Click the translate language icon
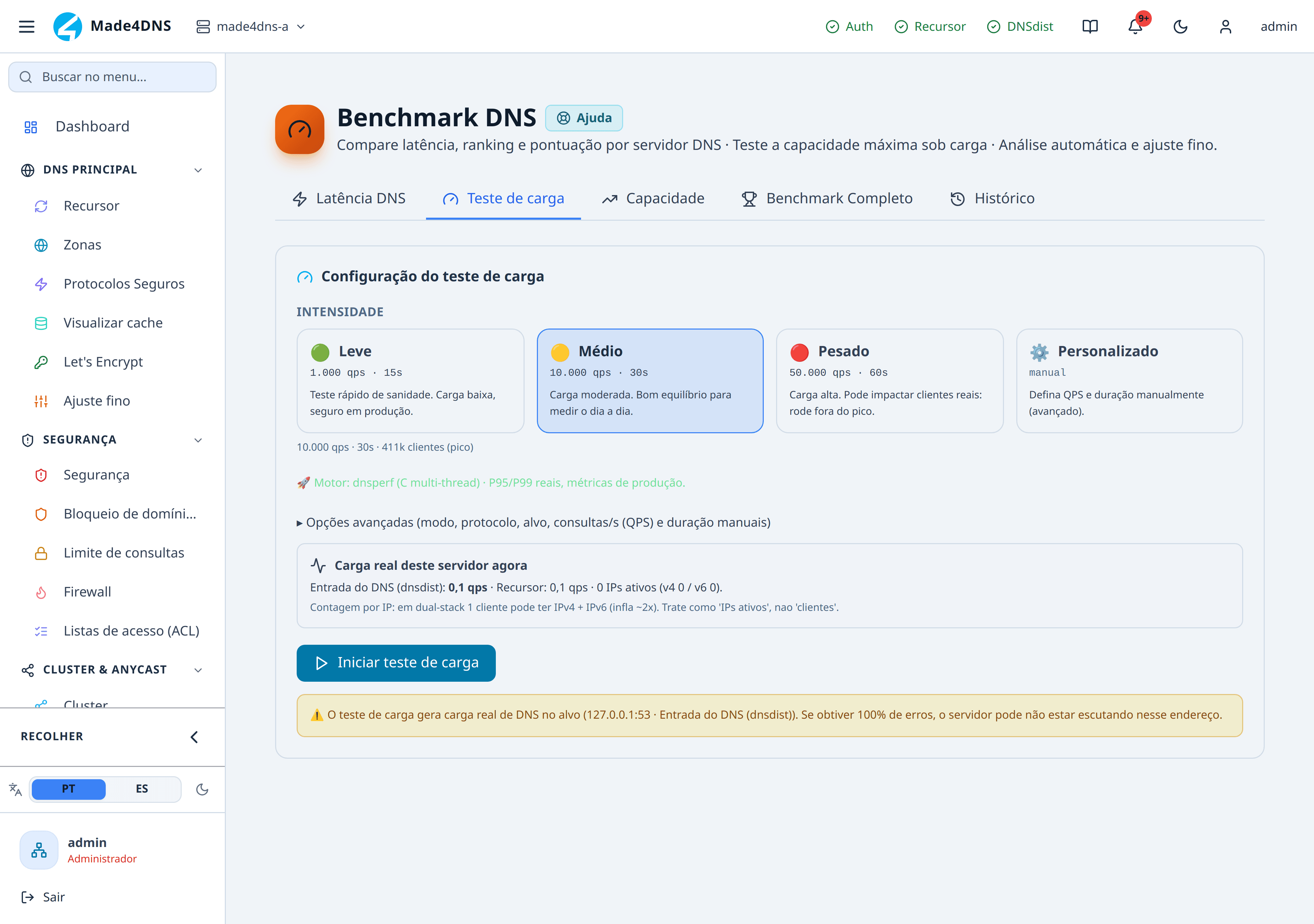 15,790
